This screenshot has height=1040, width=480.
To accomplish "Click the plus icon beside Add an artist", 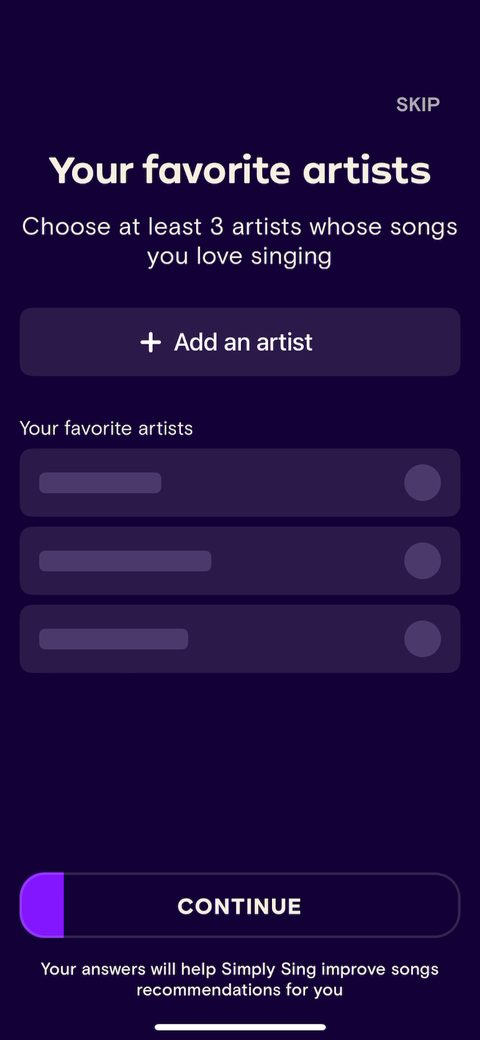I will click(x=150, y=342).
